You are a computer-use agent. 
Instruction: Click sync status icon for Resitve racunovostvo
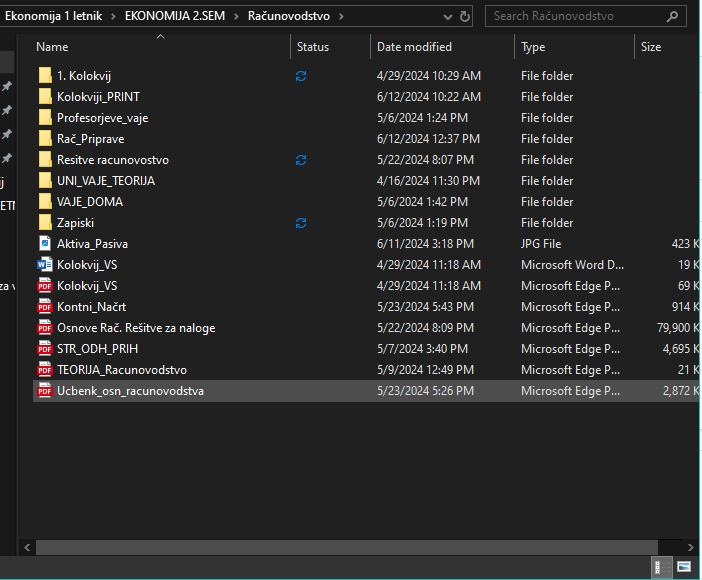click(301, 160)
